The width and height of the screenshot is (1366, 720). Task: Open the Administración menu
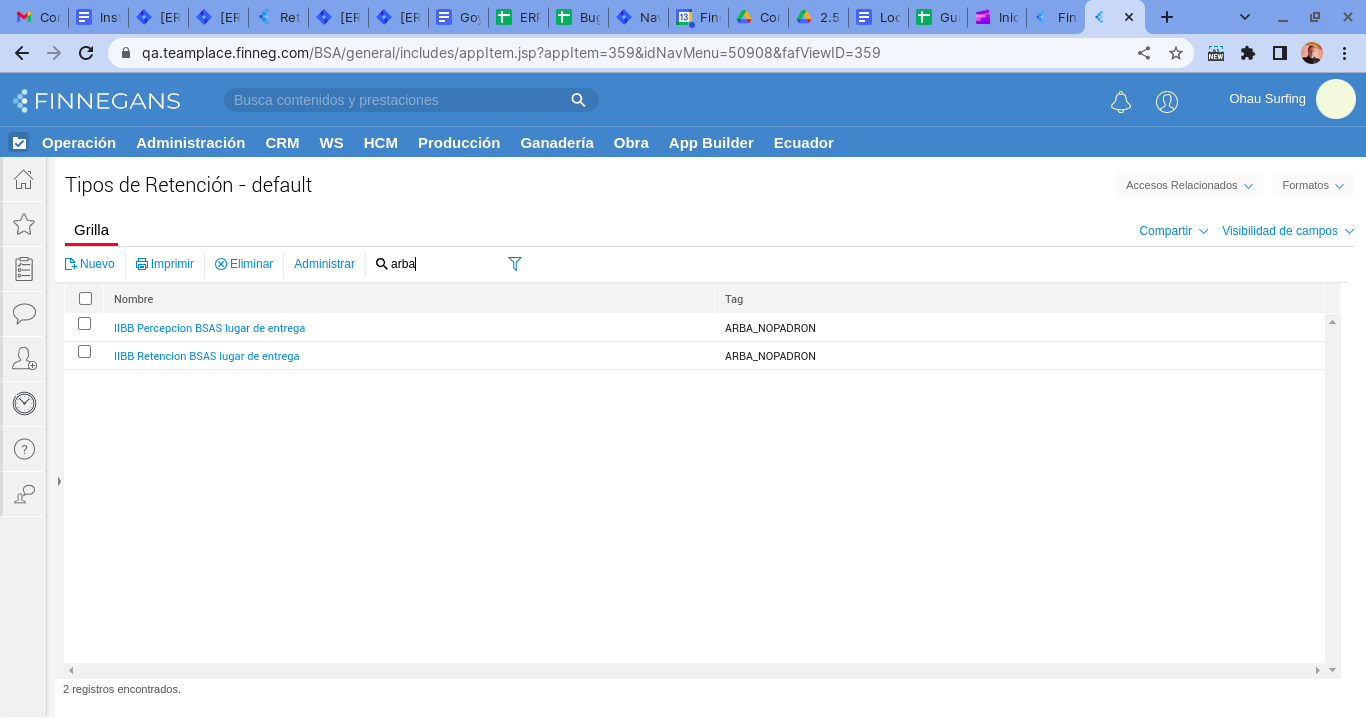(x=190, y=143)
